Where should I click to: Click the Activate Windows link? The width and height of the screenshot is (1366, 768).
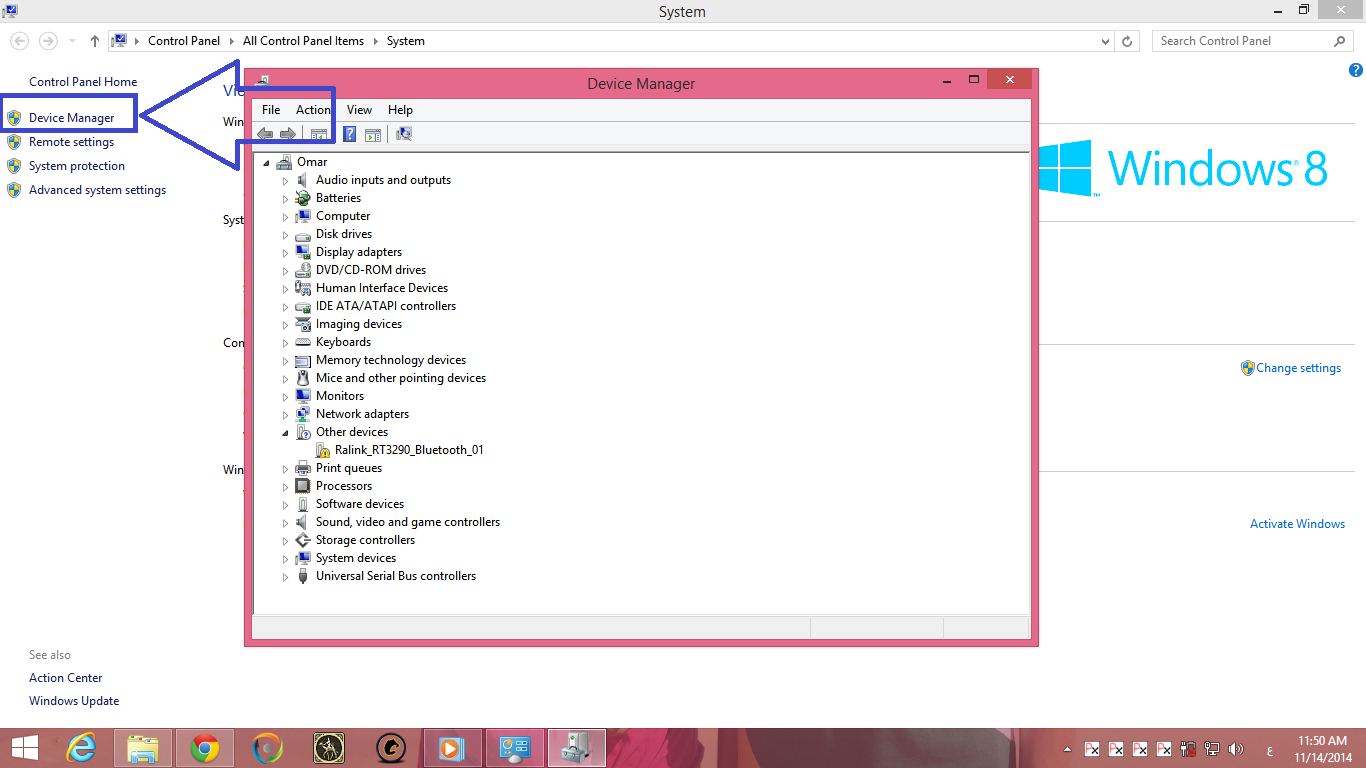click(1297, 524)
